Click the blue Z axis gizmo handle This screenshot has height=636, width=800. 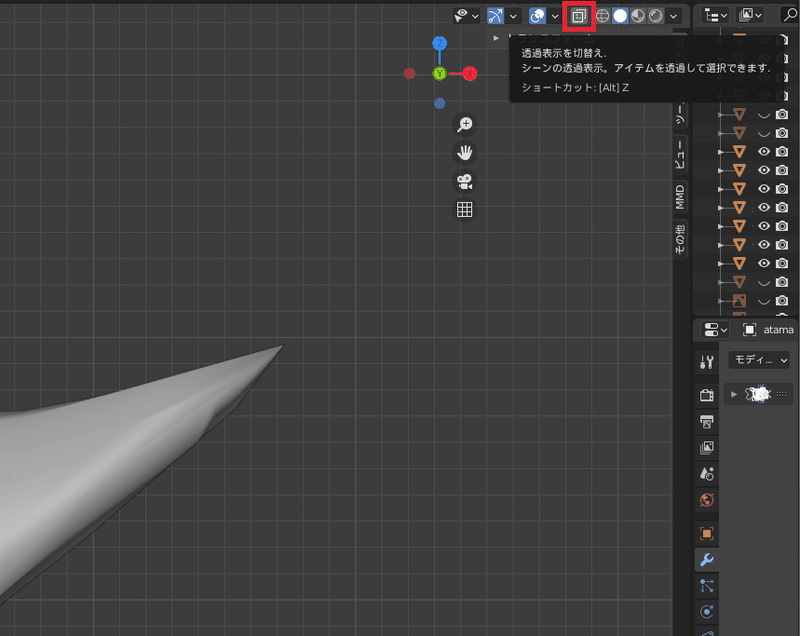(440, 43)
